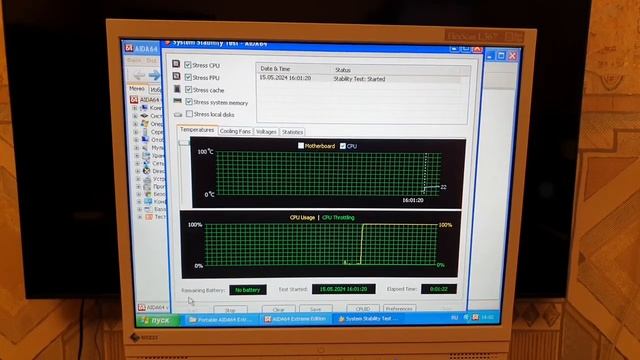This screenshot has width=640, height=360.
Task: Click the Stress FPU chip icon
Action: tap(176, 76)
